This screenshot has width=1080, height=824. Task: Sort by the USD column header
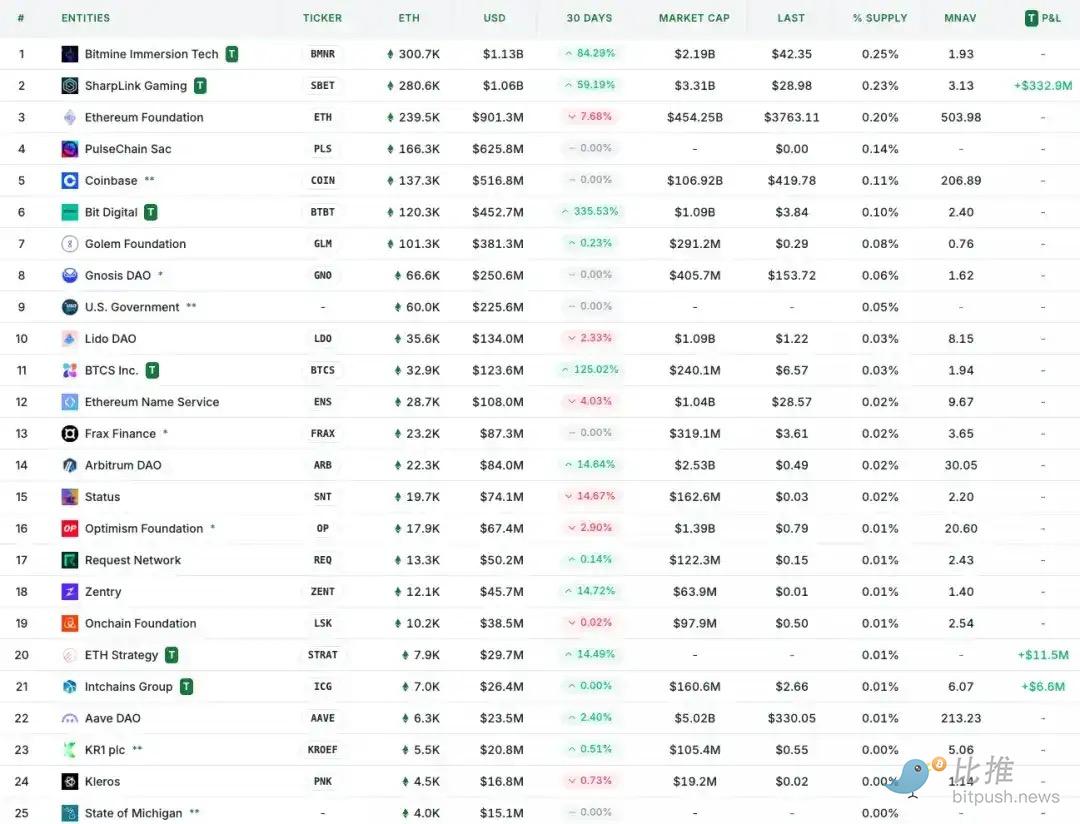pos(495,18)
